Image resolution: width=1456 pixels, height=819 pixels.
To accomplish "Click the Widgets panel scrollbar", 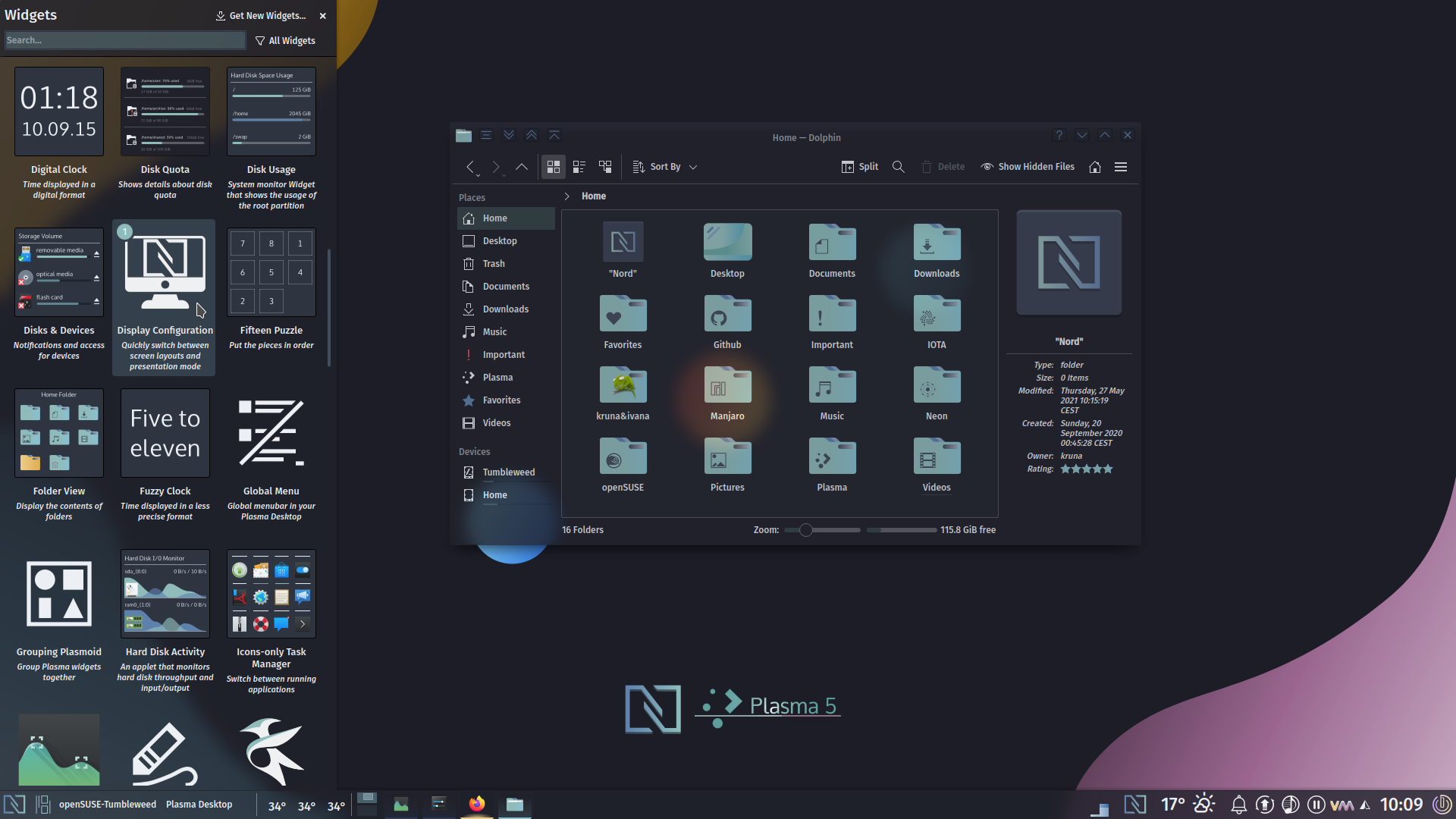I will [329, 307].
